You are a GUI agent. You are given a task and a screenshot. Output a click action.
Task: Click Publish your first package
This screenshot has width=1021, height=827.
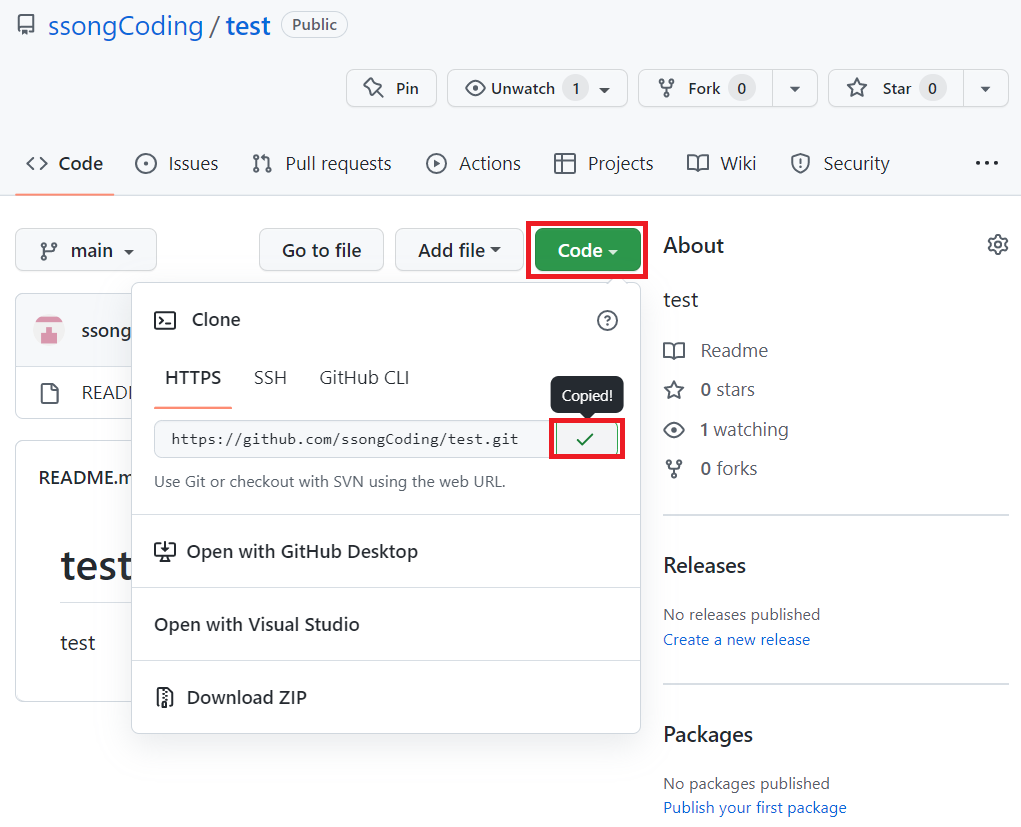pos(755,808)
